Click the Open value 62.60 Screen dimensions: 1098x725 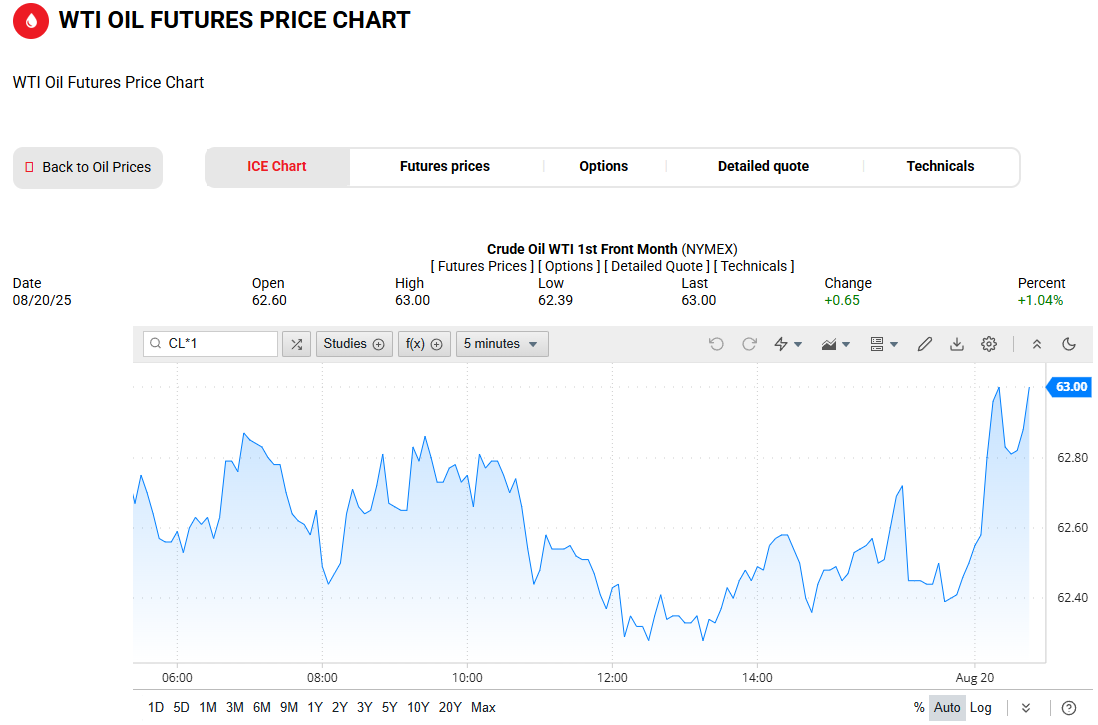270,301
